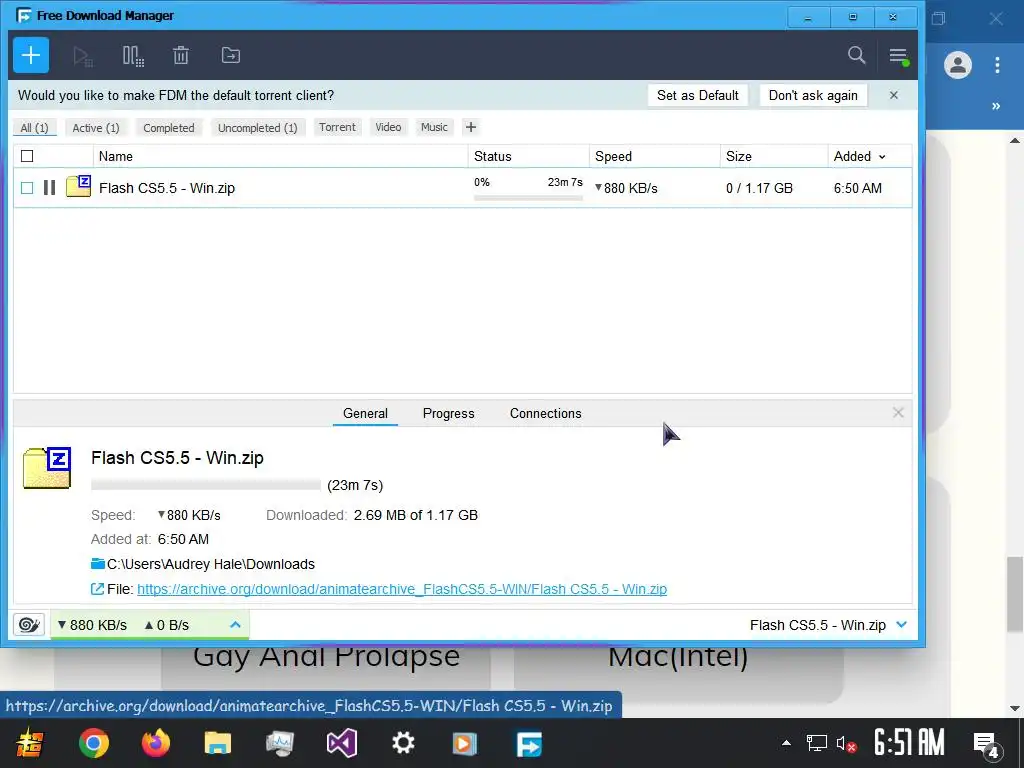The image size is (1024, 768).
Task: Pause selected downloads from toolbar
Action: 133,56
